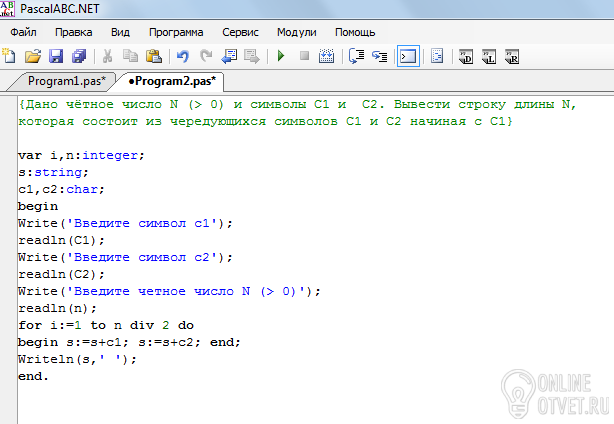Open the Программа menu

[176, 32]
